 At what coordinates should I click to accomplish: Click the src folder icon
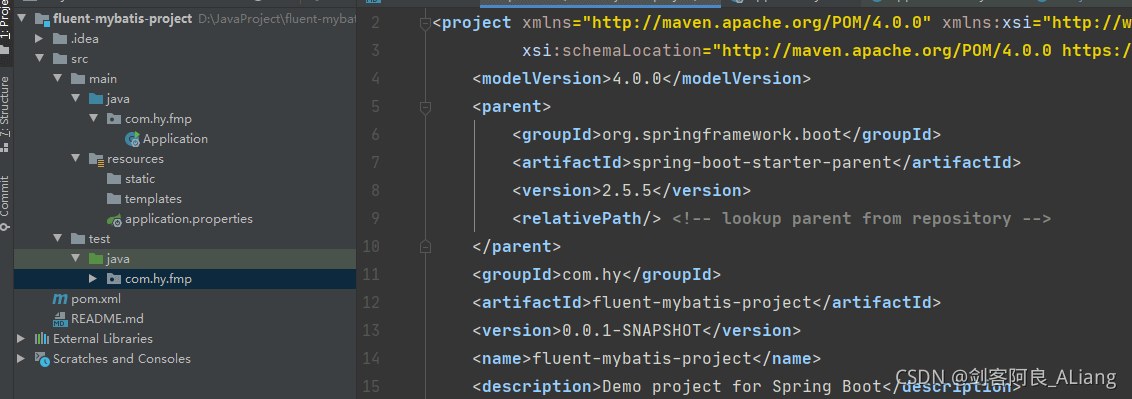pos(60,59)
